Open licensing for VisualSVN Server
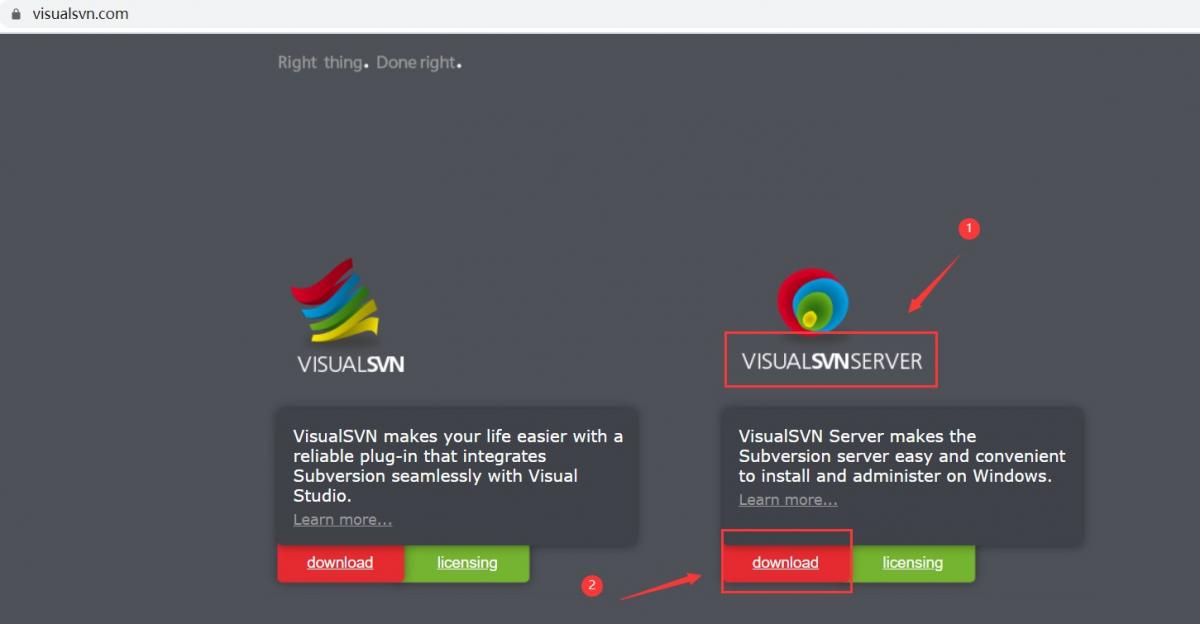 [x=912, y=563]
